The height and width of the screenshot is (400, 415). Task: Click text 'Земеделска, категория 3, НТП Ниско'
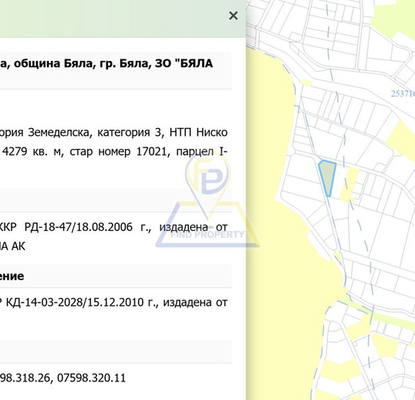tap(128, 132)
